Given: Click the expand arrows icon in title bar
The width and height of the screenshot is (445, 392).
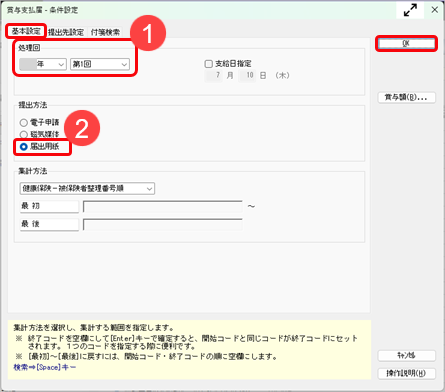Looking at the screenshot, I should click(x=410, y=10).
